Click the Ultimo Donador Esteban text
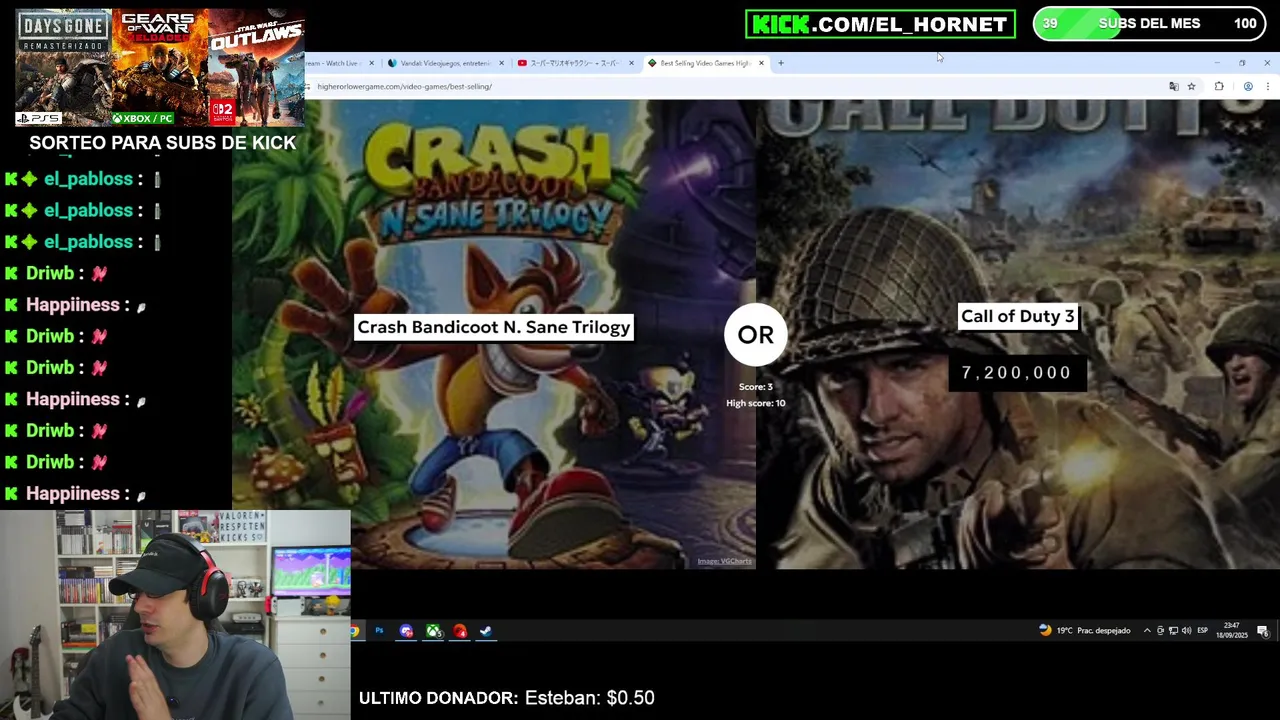The height and width of the screenshot is (720, 1280). 506,698
